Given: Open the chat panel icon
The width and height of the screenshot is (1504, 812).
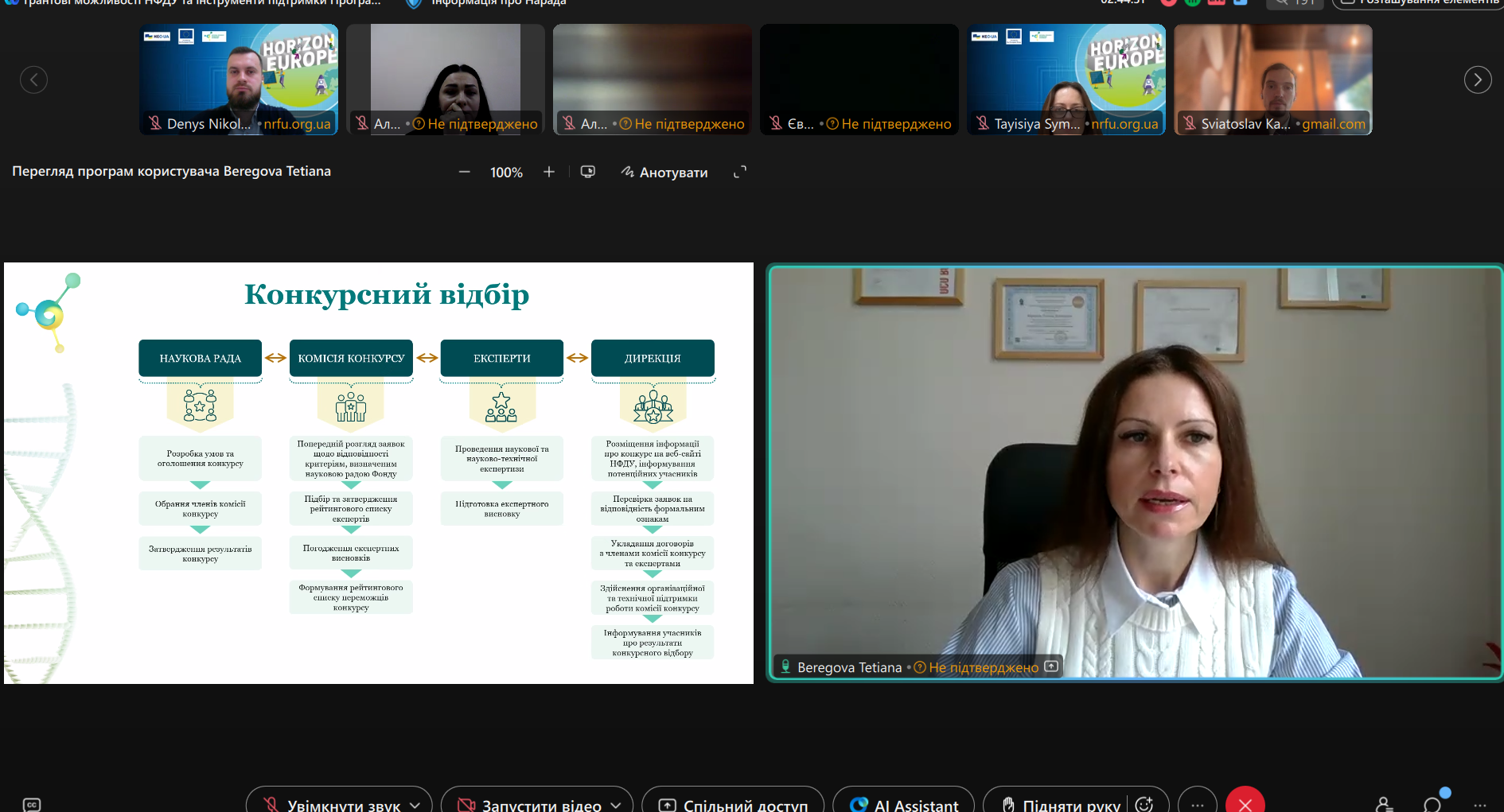Looking at the screenshot, I should (1432, 804).
